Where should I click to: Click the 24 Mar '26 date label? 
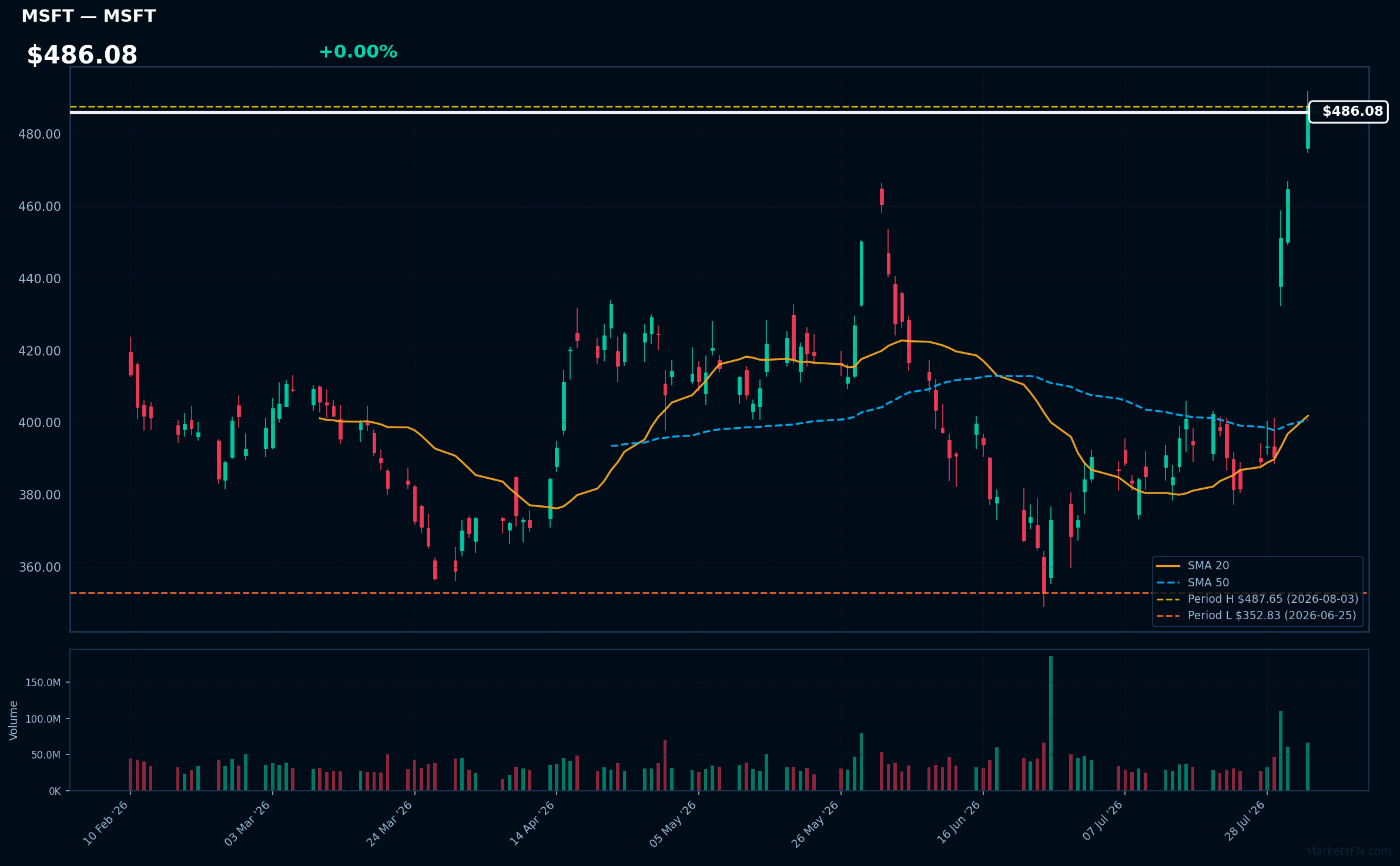click(390, 823)
